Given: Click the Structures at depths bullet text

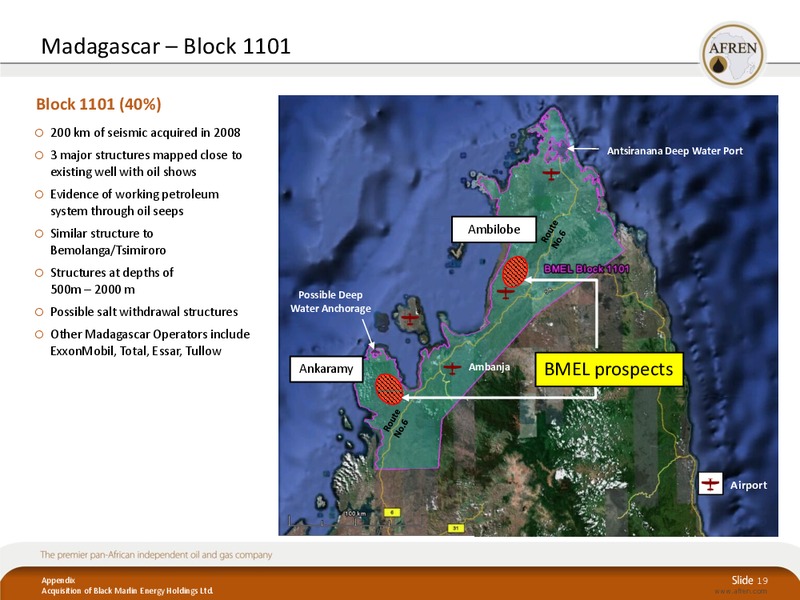Looking at the screenshot, I should click(x=112, y=281).
